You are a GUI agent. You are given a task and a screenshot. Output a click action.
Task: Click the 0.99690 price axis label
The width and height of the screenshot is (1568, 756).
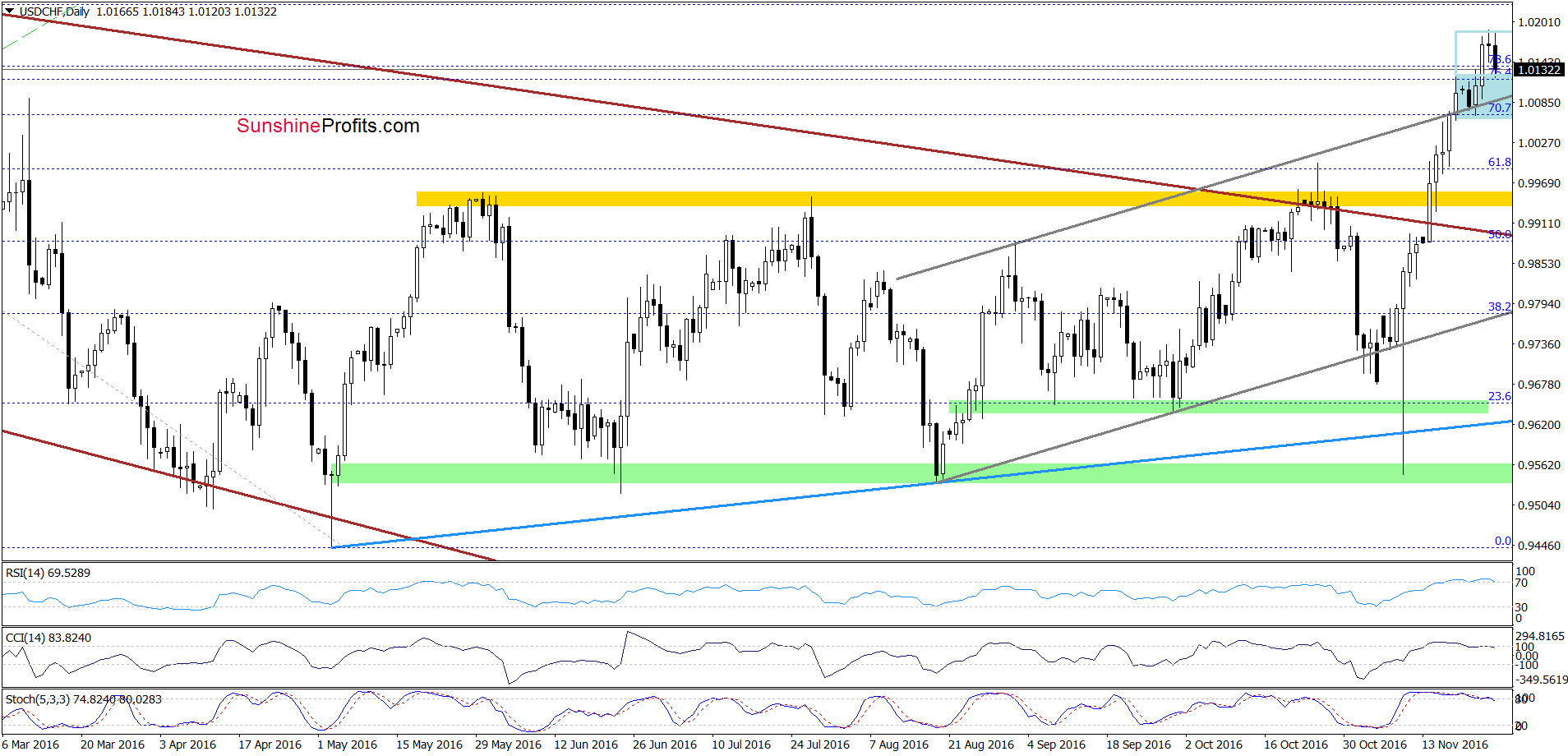1539,183
